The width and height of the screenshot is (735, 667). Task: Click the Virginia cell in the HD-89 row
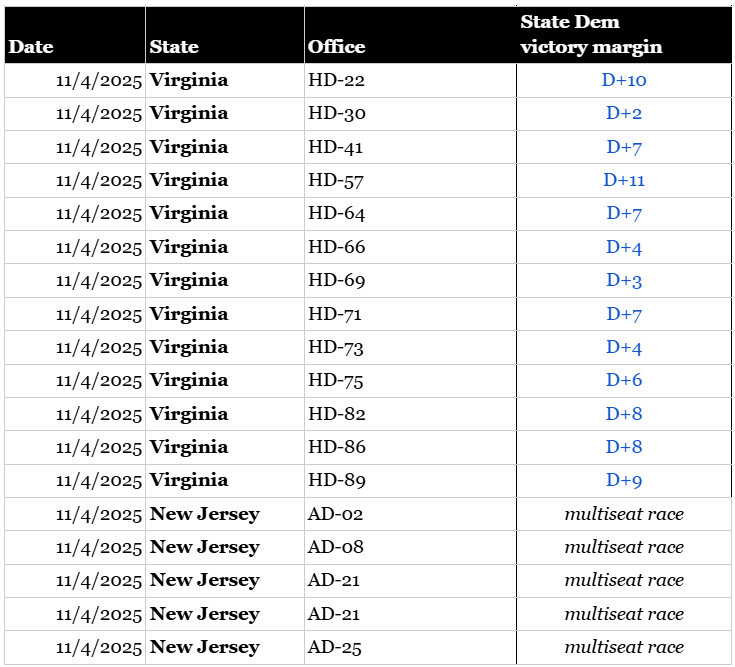189,480
